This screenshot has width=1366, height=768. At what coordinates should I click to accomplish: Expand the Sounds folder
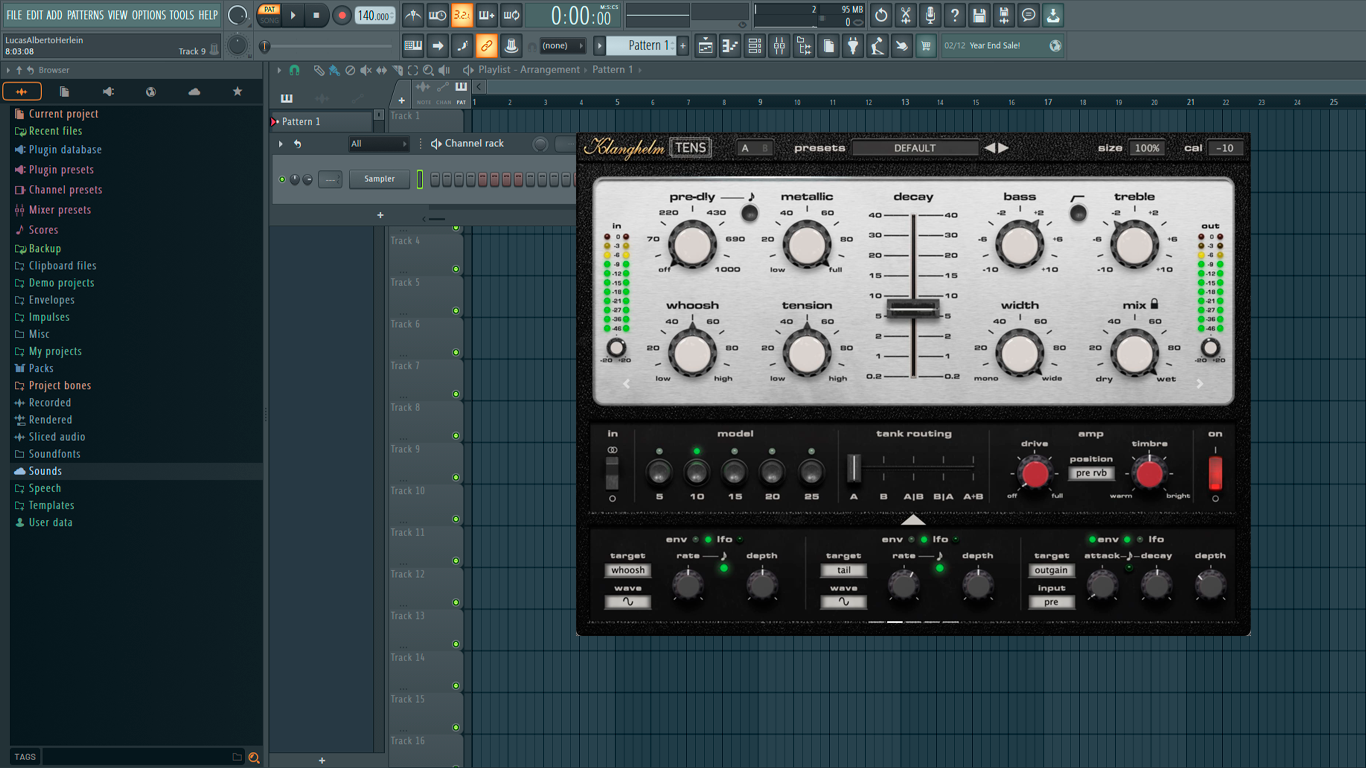click(45, 471)
